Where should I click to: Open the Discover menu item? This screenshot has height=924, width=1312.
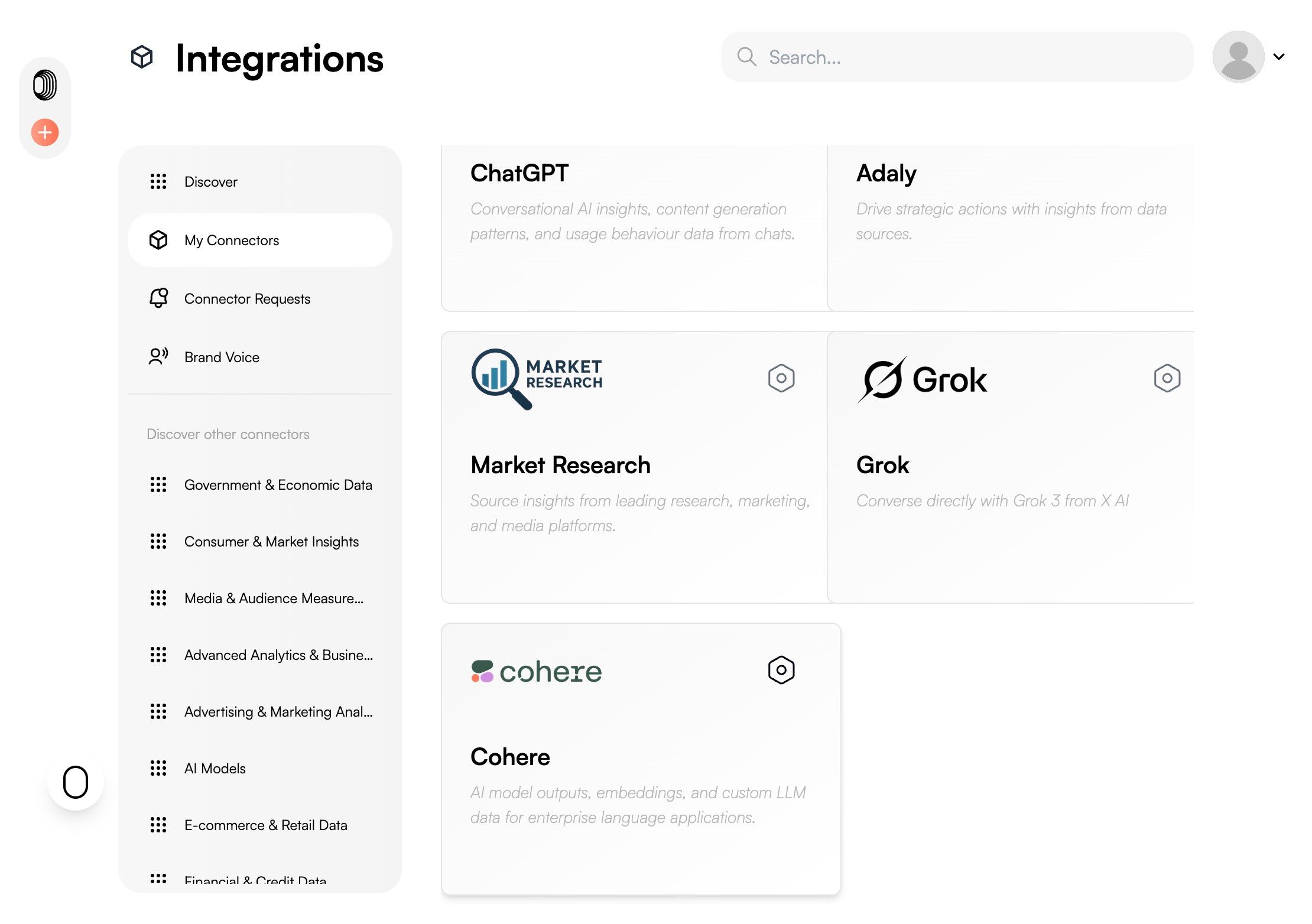pos(211,182)
